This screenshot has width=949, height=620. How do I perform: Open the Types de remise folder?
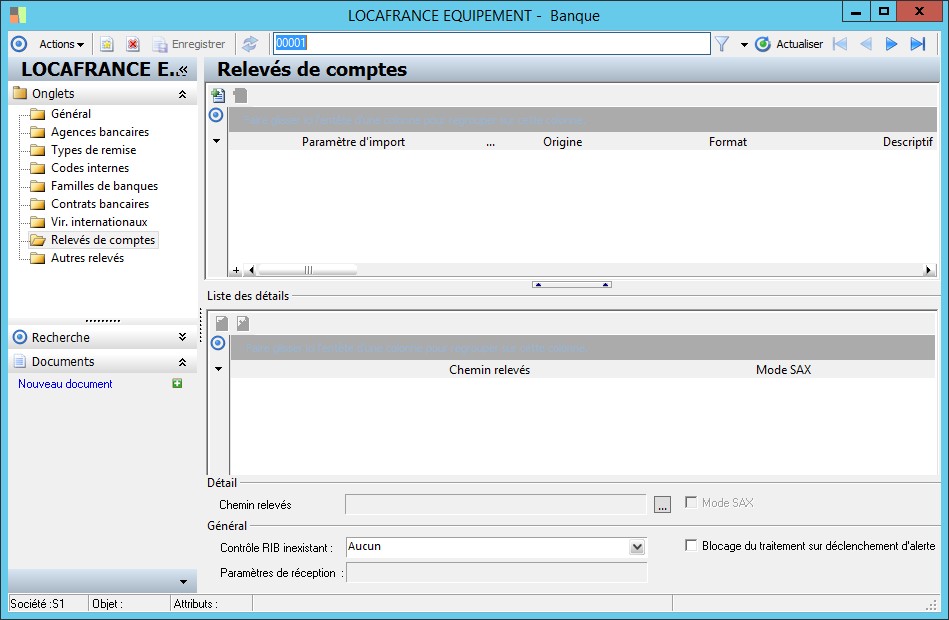click(93, 150)
